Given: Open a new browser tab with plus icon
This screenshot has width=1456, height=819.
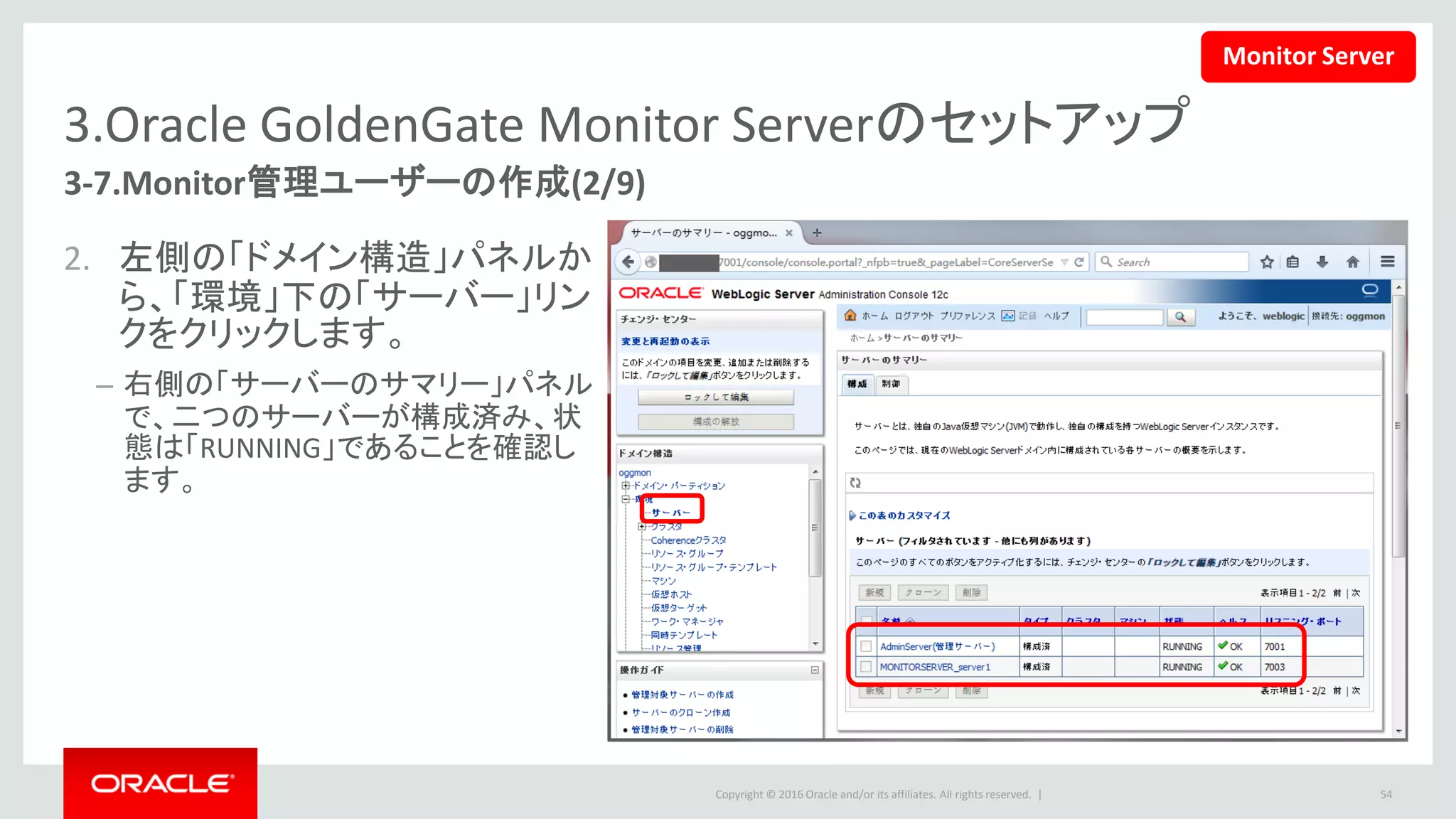Looking at the screenshot, I should [817, 232].
